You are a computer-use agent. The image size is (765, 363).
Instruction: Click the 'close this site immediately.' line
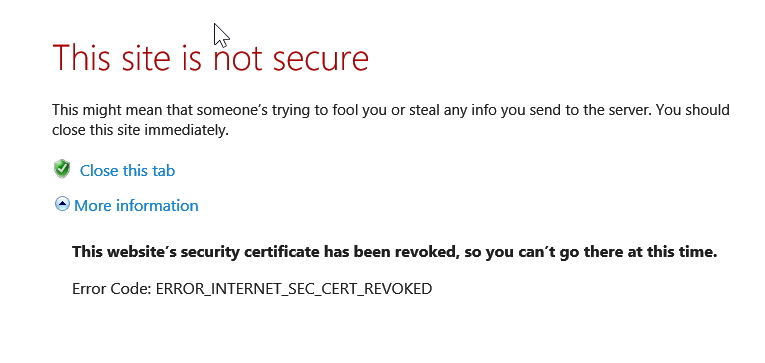[x=141, y=130]
